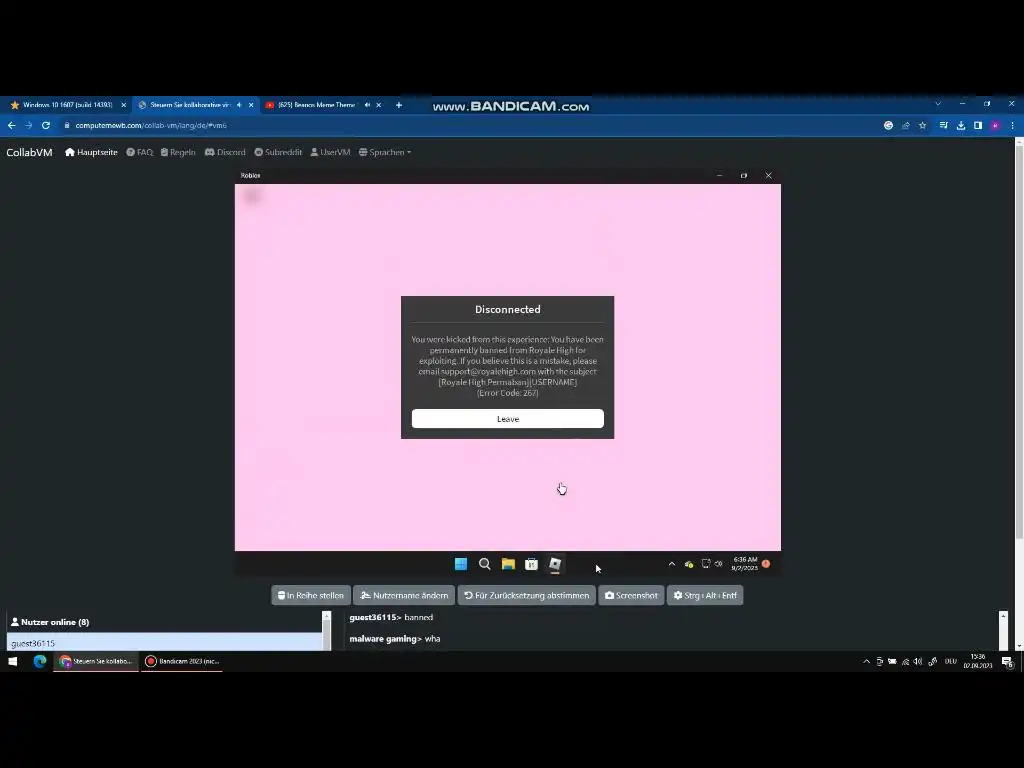This screenshot has height=768, width=1024.
Task: Click the CollabVM brand logo text
Action: (x=29, y=152)
